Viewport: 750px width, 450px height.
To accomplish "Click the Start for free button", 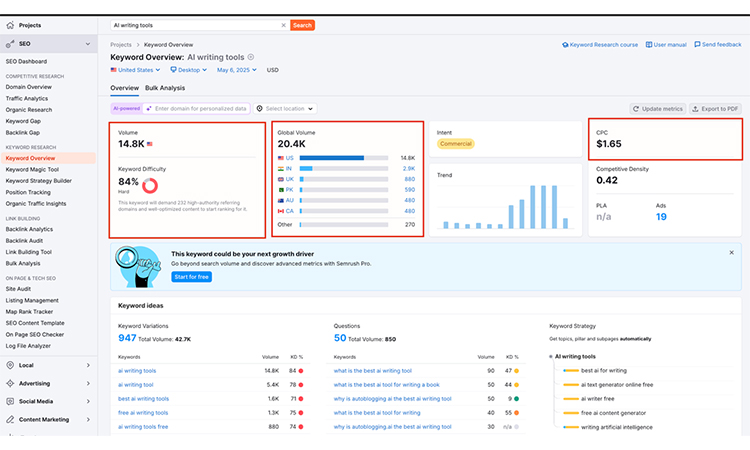I will tap(191, 277).
